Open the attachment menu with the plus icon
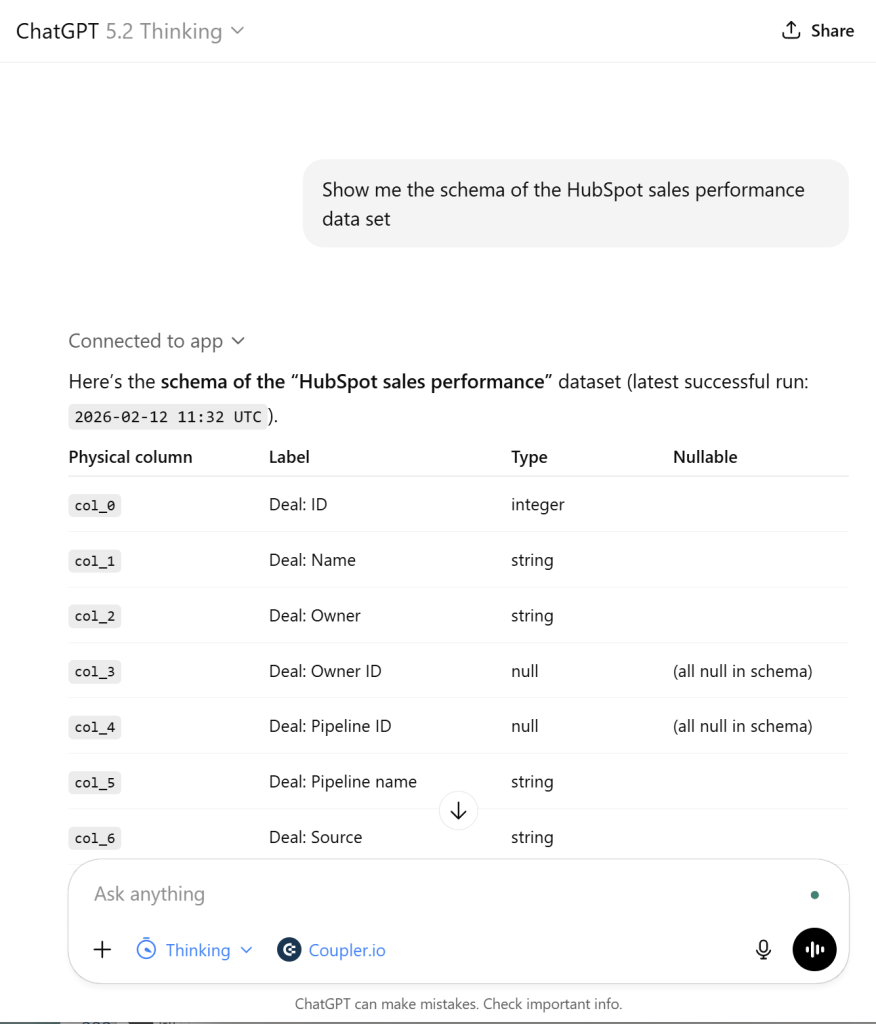This screenshot has width=876, height=1024. 101,949
